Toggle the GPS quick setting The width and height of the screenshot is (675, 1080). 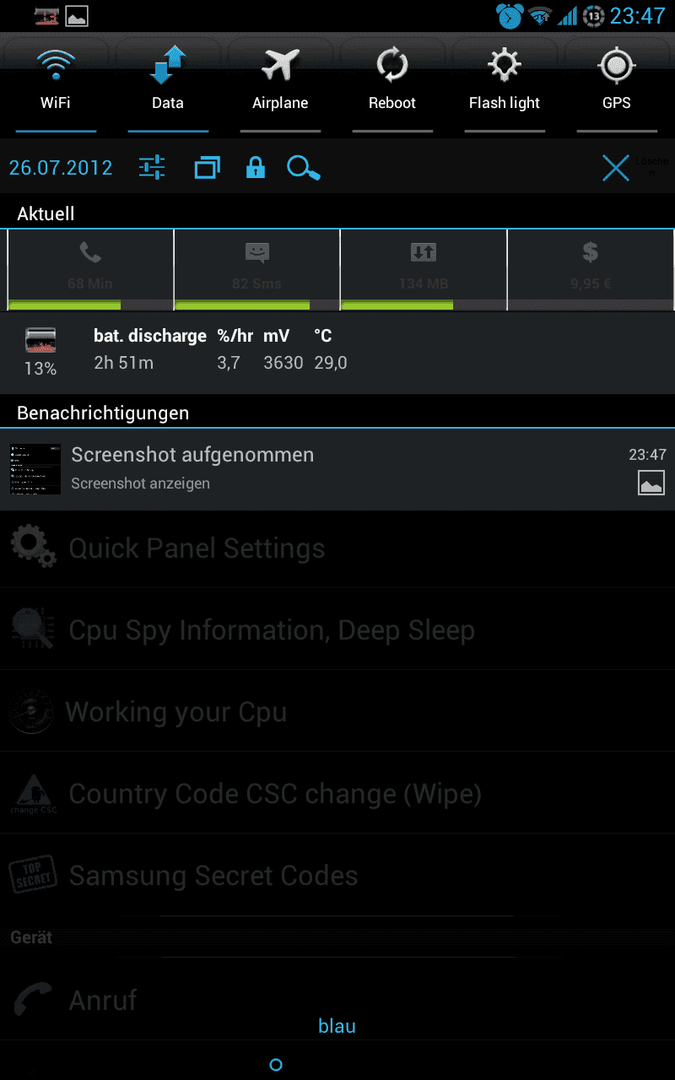pyautogui.click(x=616, y=85)
